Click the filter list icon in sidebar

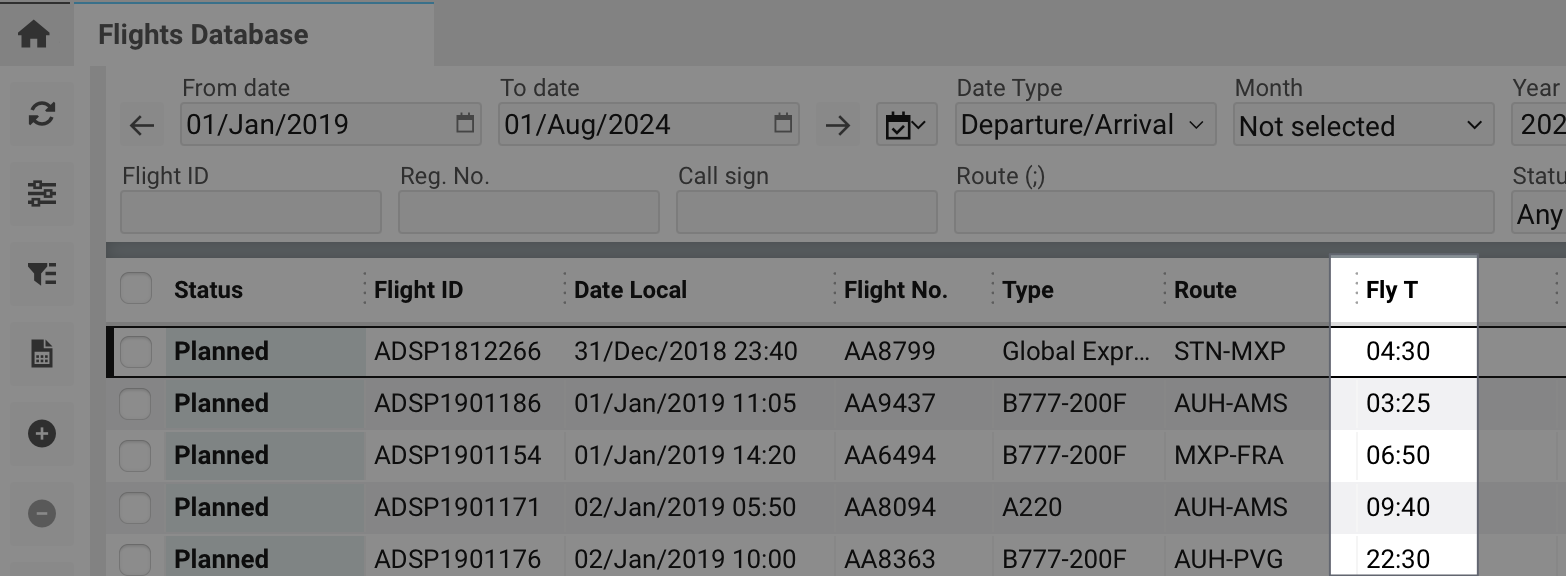pyautogui.click(x=41, y=273)
